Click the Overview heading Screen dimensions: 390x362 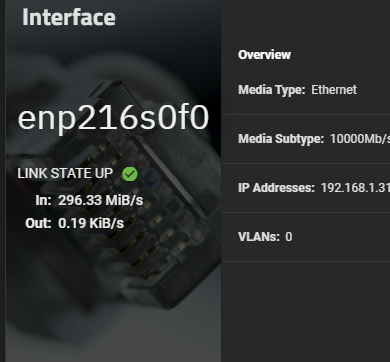pyautogui.click(x=264, y=55)
